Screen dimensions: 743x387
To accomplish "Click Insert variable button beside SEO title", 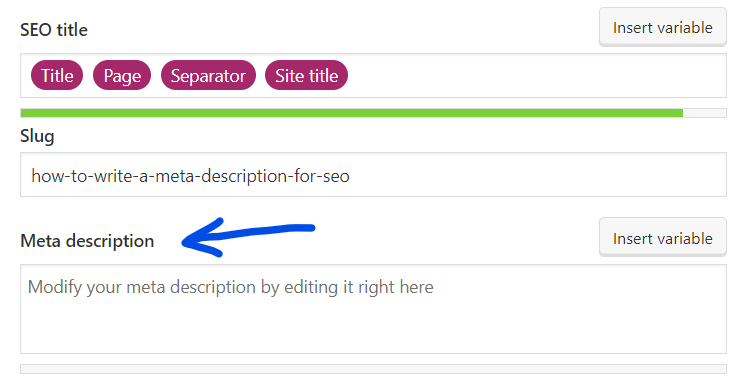I will point(662,27).
